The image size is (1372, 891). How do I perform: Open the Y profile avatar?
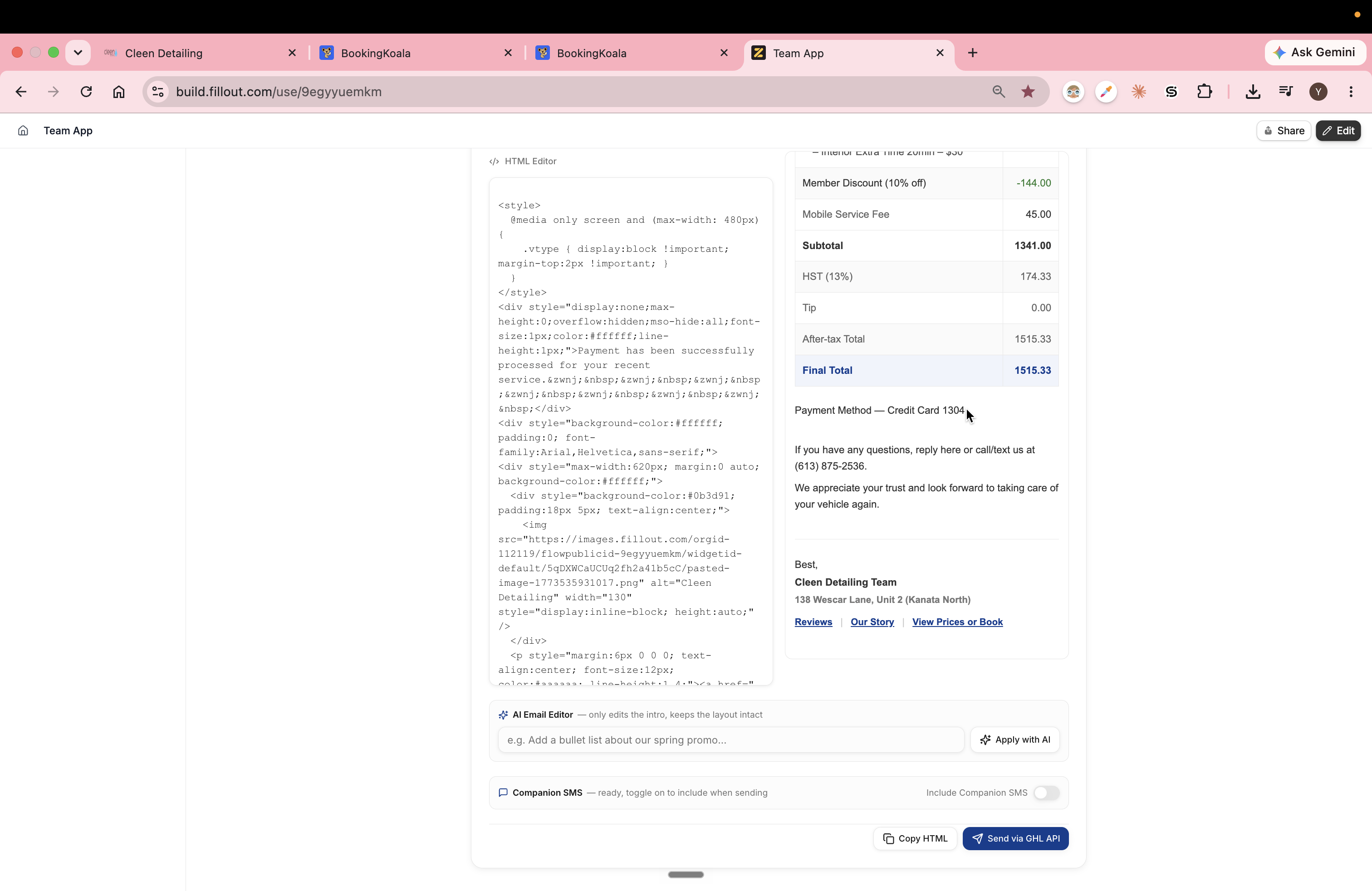(x=1318, y=92)
